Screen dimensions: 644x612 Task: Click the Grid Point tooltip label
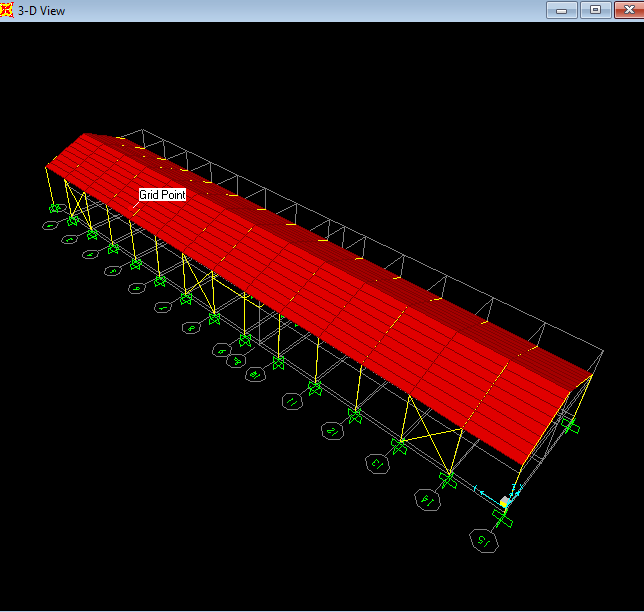(162, 195)
